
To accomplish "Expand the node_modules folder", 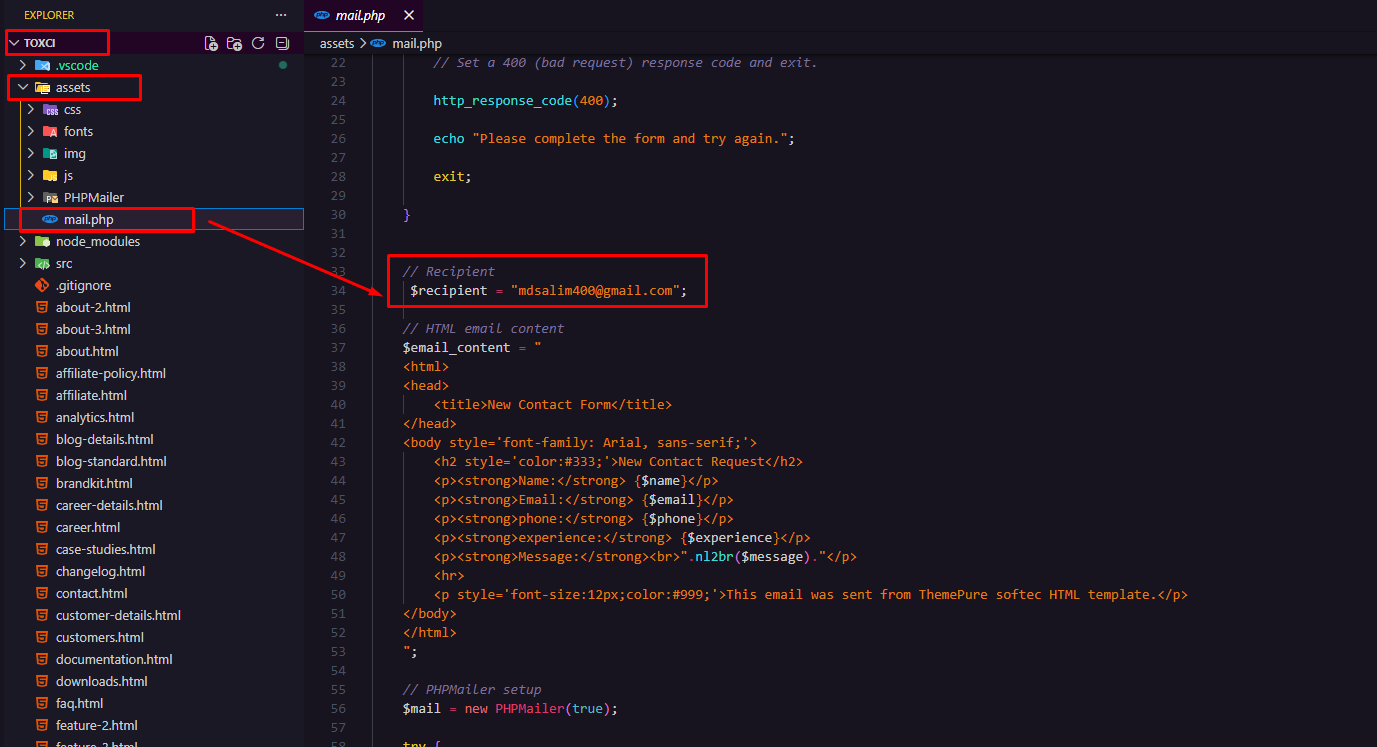I will (23, 241).
